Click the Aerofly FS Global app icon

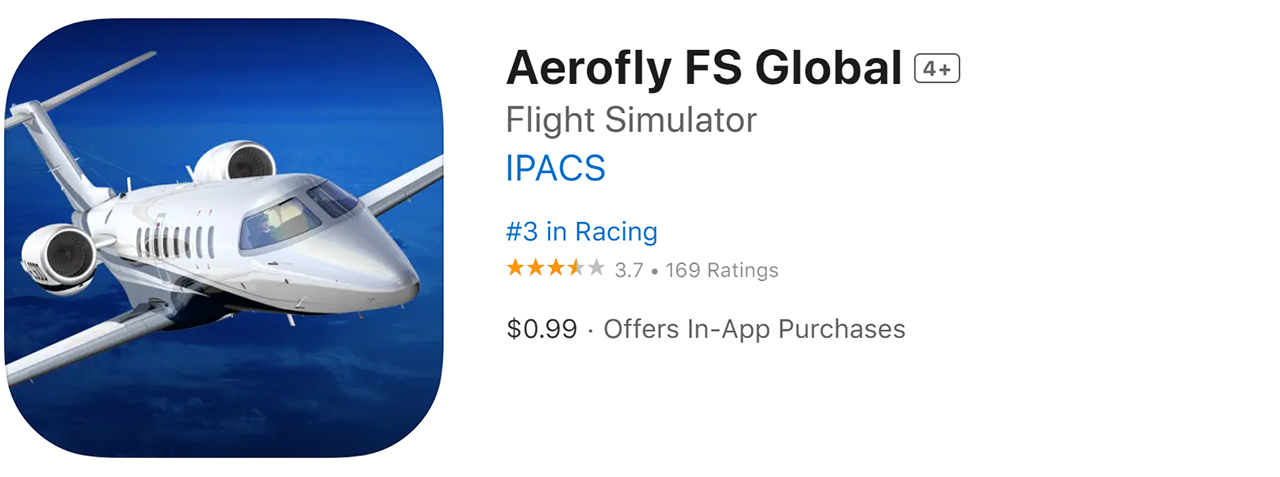pos(224,238)
